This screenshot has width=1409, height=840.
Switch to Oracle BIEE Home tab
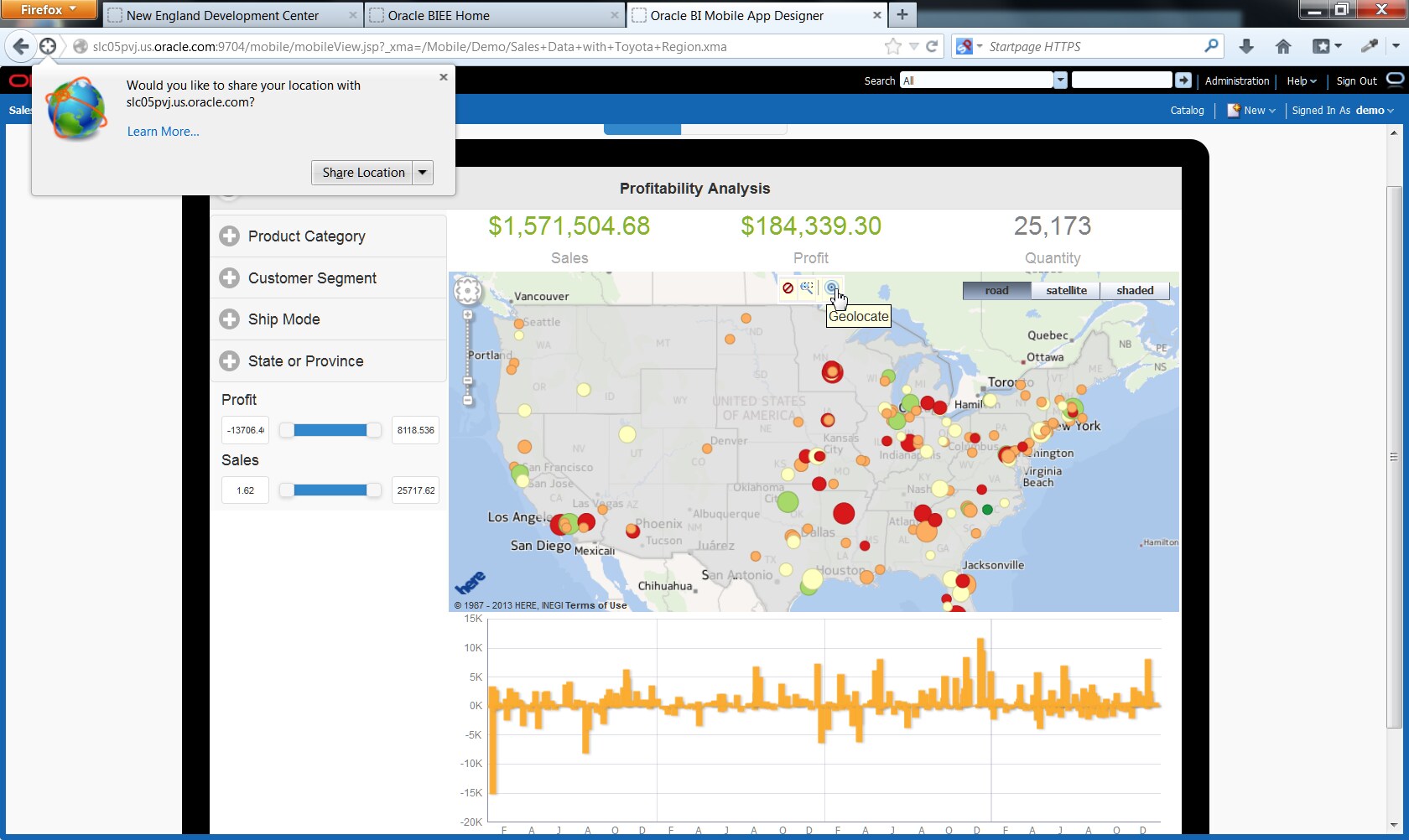[x=495, y=15]
